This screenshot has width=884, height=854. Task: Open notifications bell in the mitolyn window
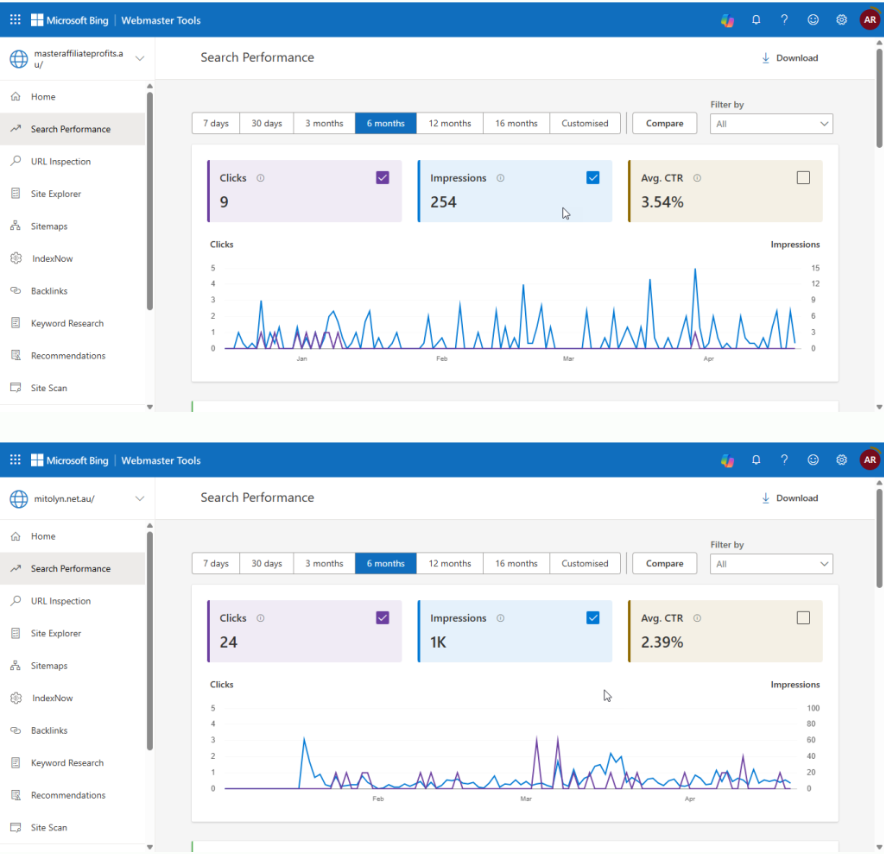pos(756,460)
